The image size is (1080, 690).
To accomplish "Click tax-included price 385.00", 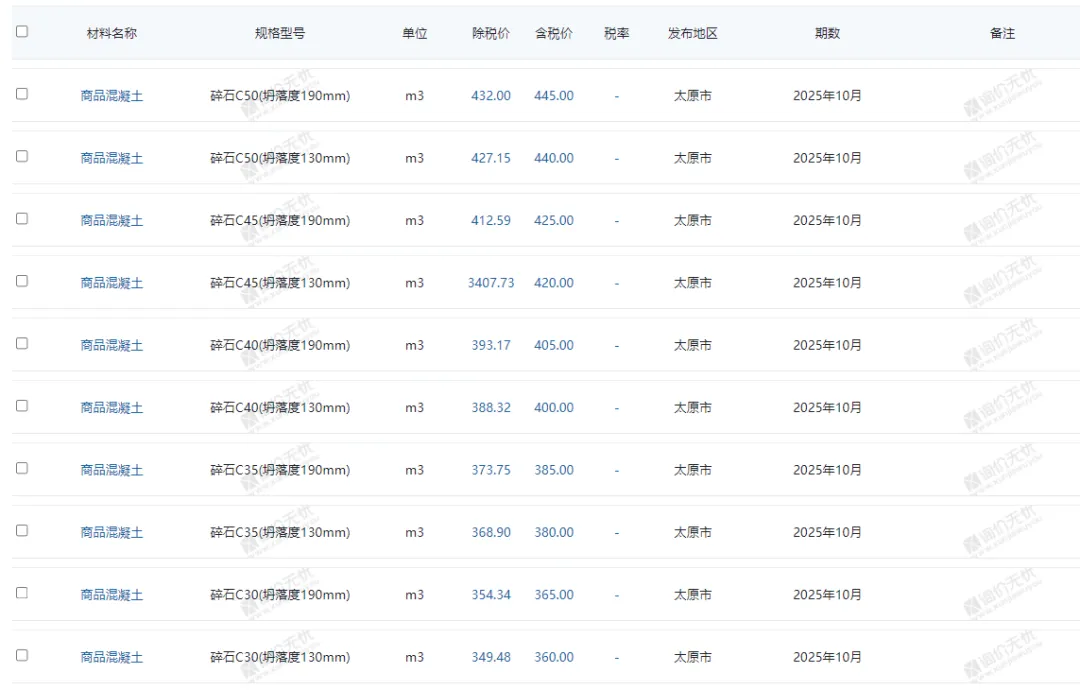I will 554,470.
